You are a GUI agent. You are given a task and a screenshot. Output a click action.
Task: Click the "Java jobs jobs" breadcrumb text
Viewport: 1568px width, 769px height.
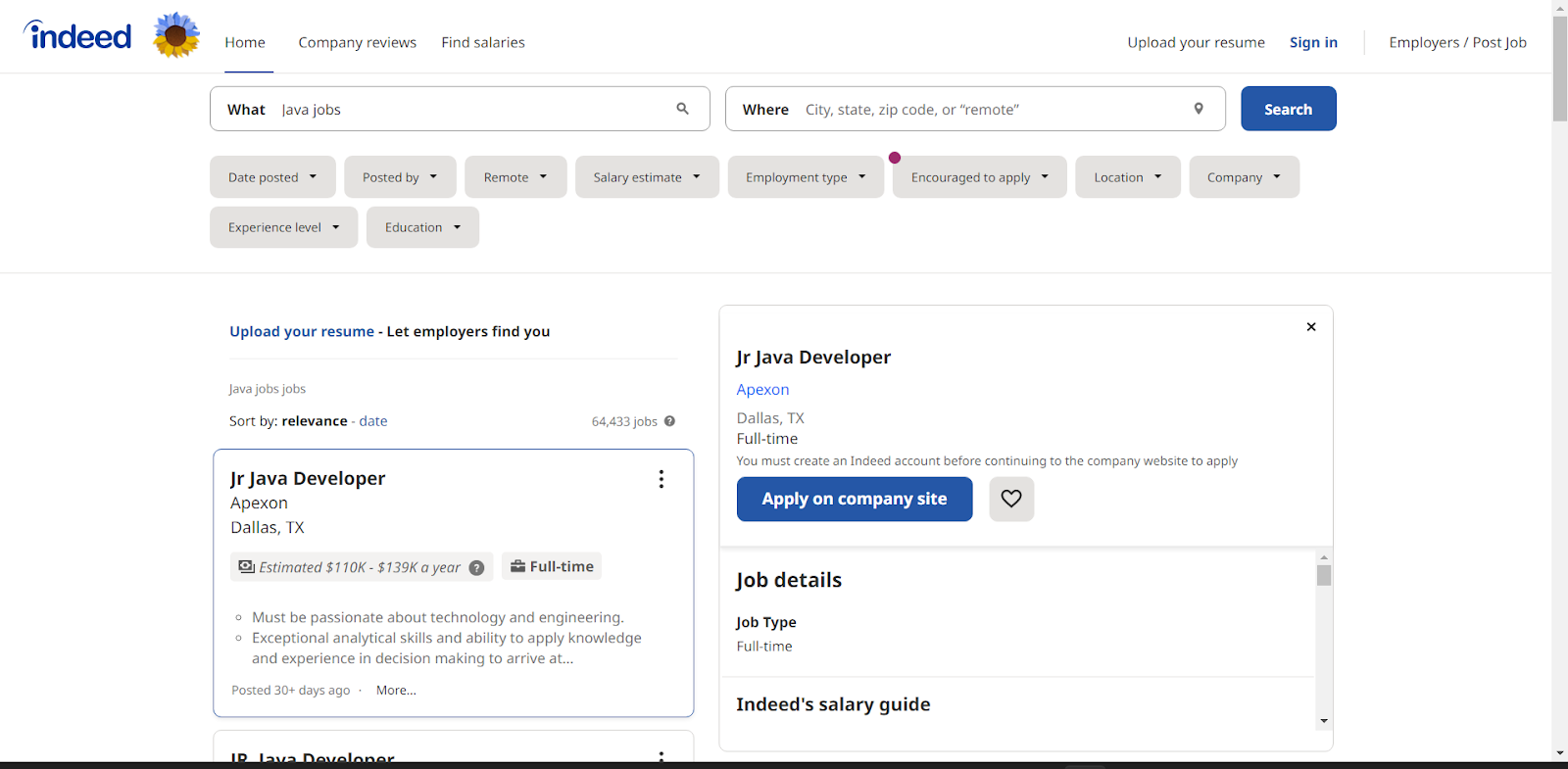(268, 389)
